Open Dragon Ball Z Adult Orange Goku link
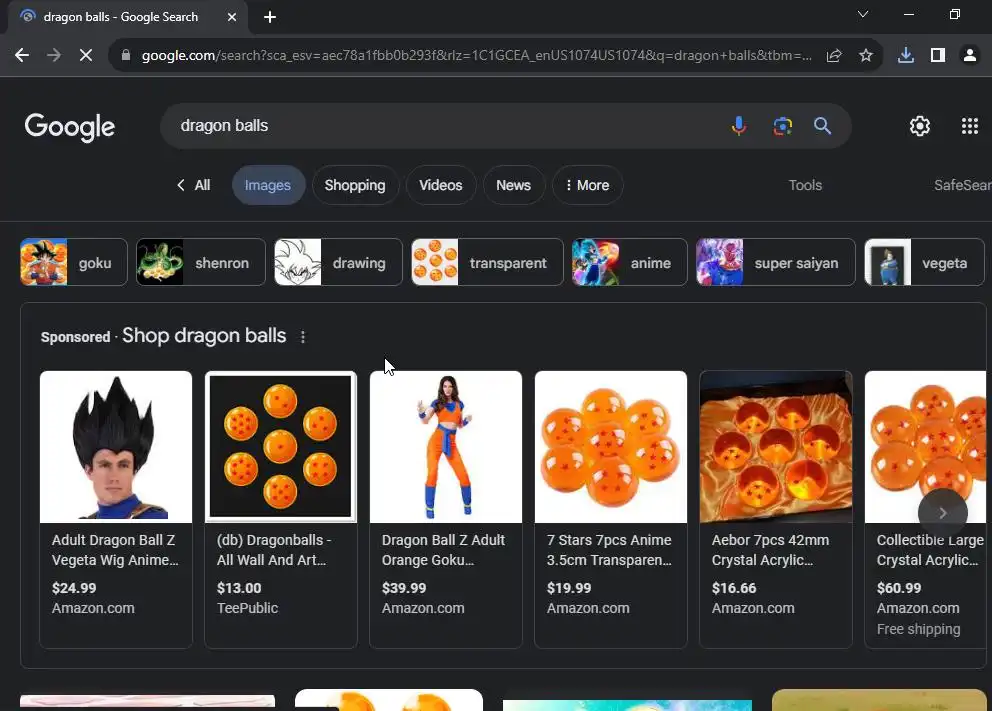Screen dimensions: 992x711 [443, 550]
